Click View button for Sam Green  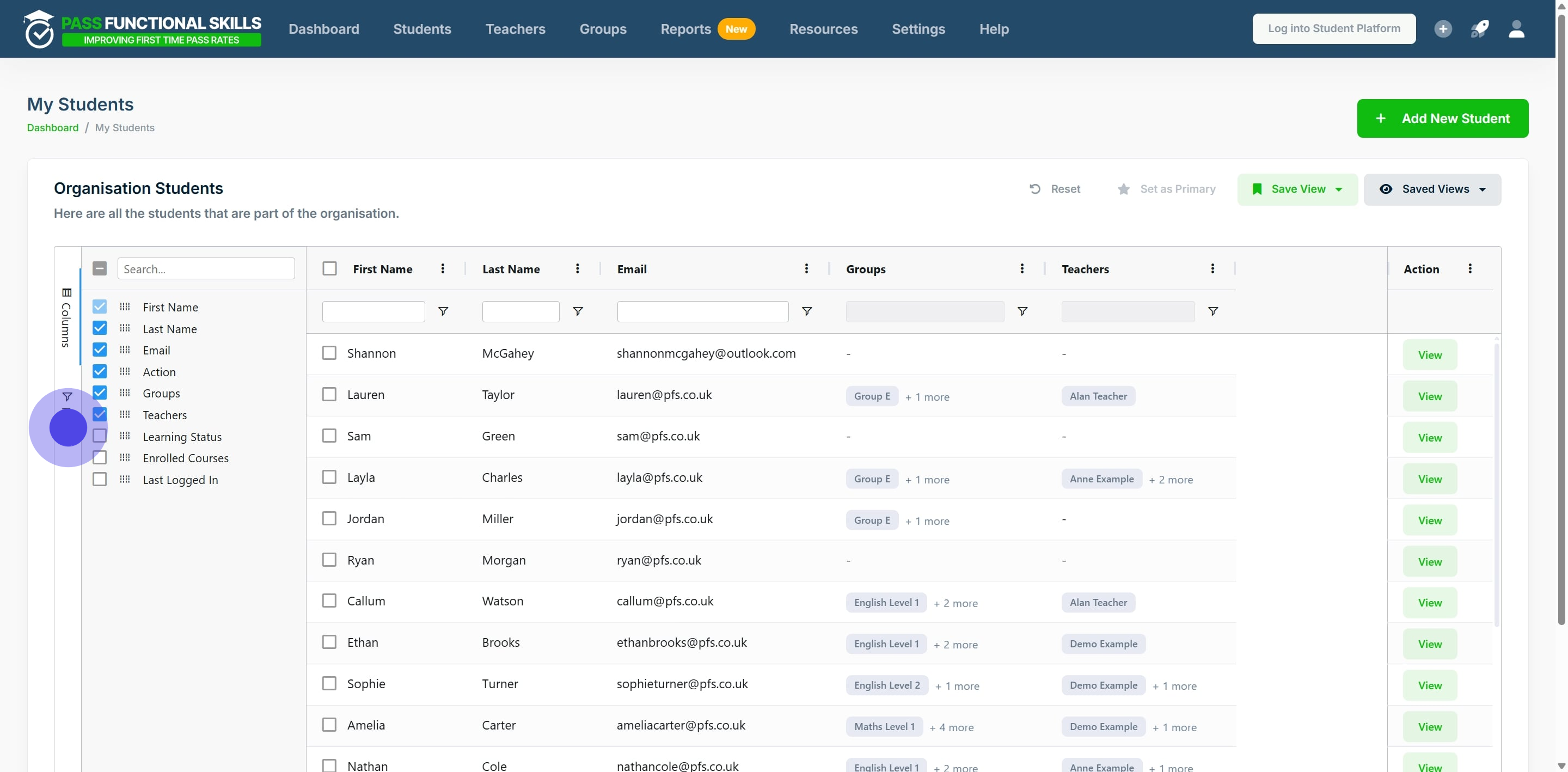point(1429,438)
